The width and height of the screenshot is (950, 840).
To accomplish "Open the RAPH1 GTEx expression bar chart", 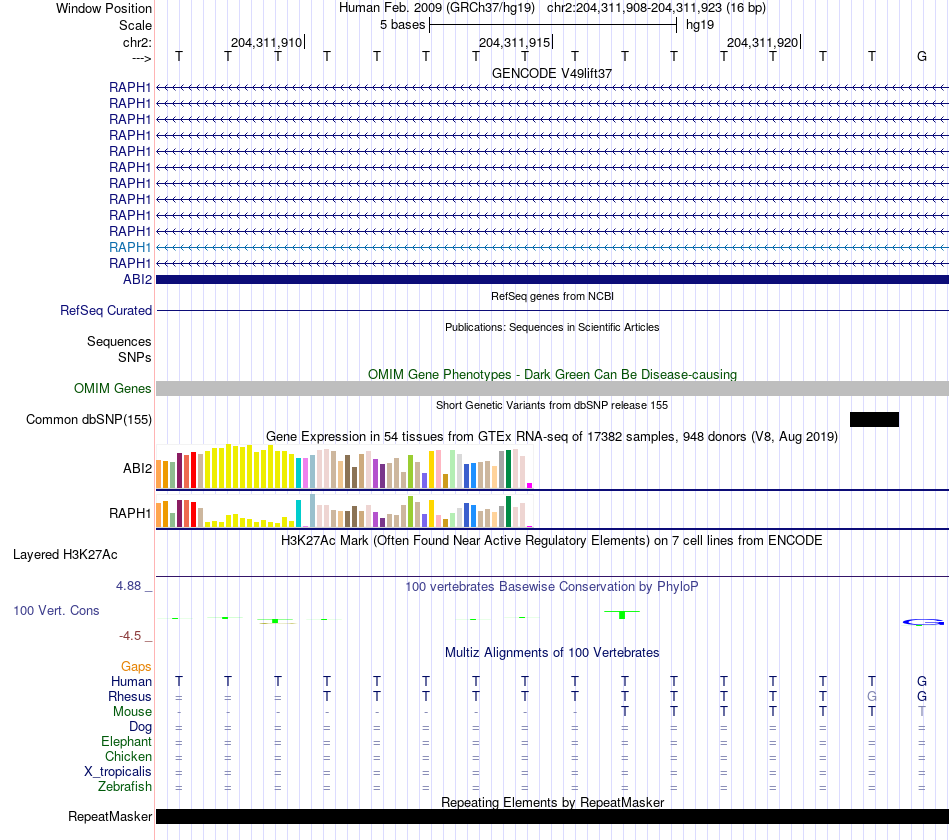I will pyautogui.click(x=344, y=511).
